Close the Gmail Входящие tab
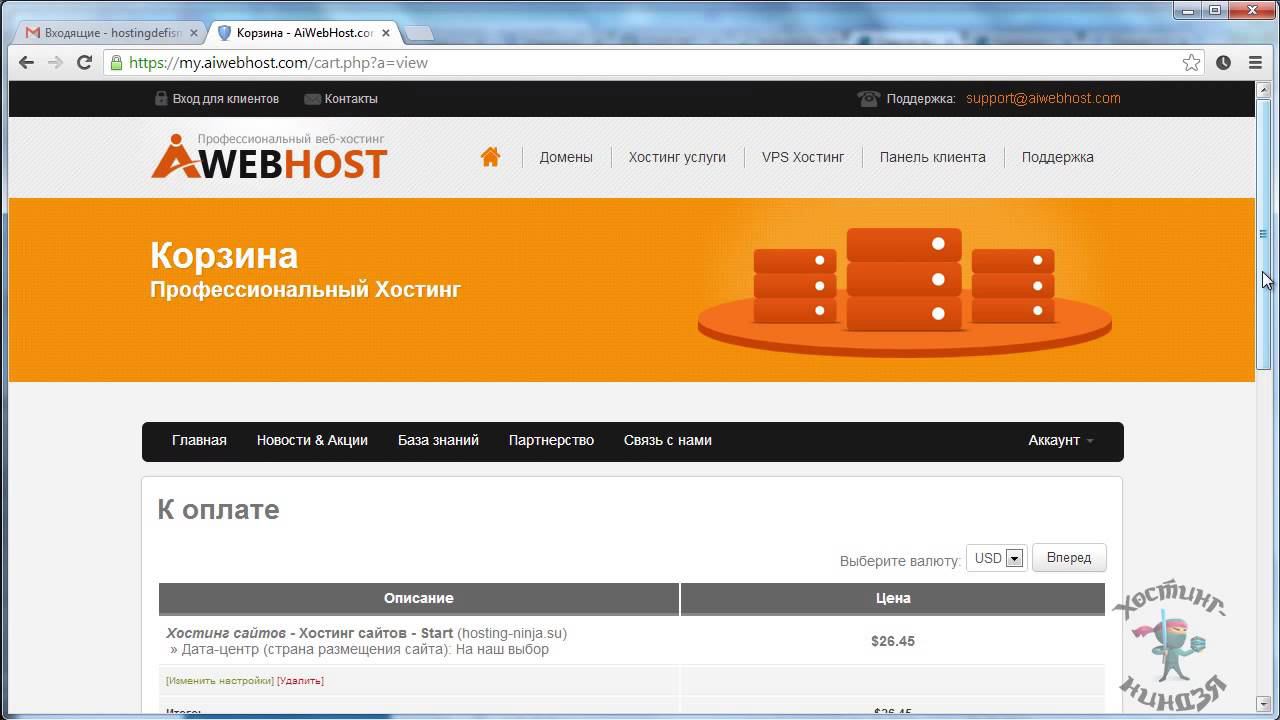The height and width of the screenshot is (720, 1280). [x=194, y=33]
